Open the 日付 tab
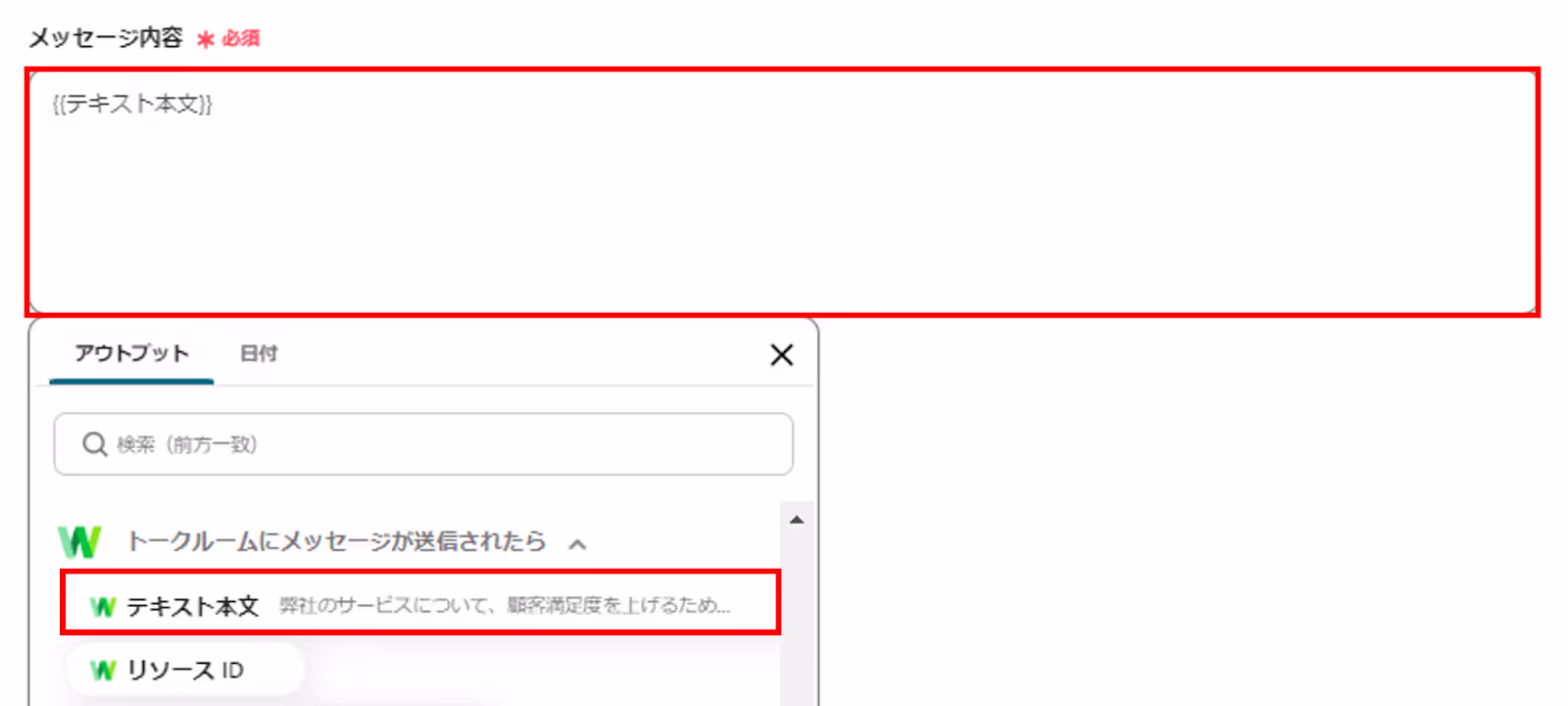The image size is (1568, 706). click(x=259, y=354)
